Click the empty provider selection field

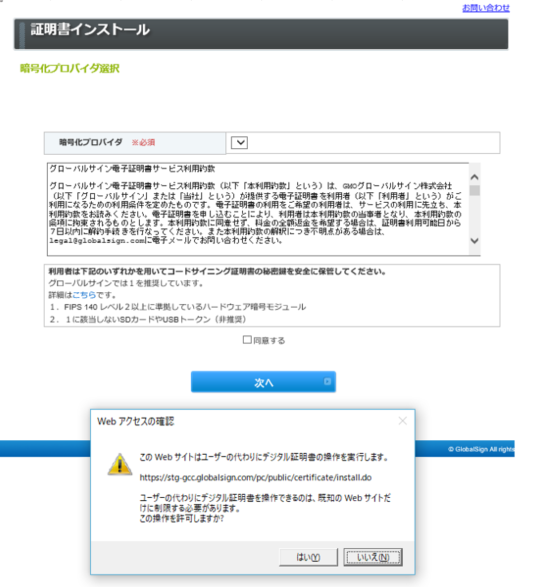(363, 143)
